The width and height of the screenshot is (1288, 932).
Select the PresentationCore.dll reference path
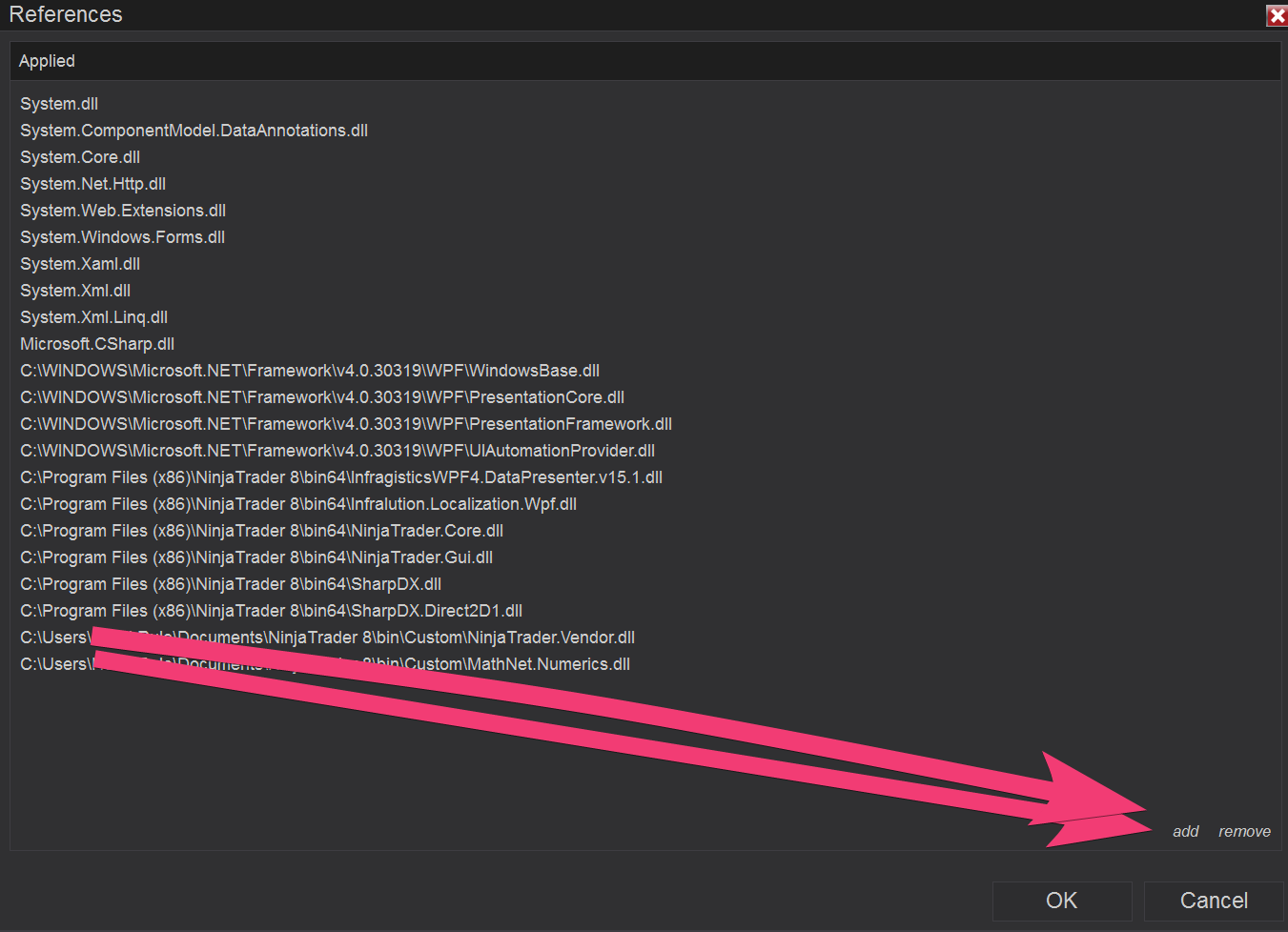point(322,397)
